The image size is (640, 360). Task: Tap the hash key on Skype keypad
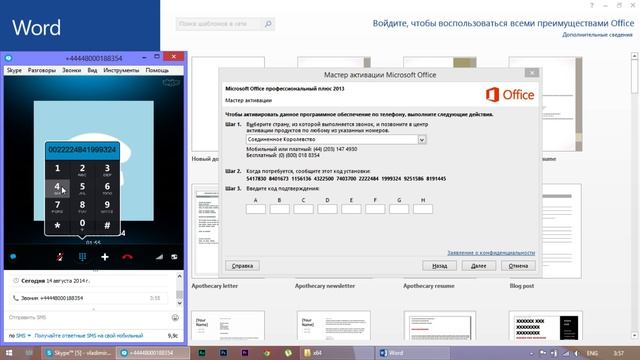pos(107,225)
